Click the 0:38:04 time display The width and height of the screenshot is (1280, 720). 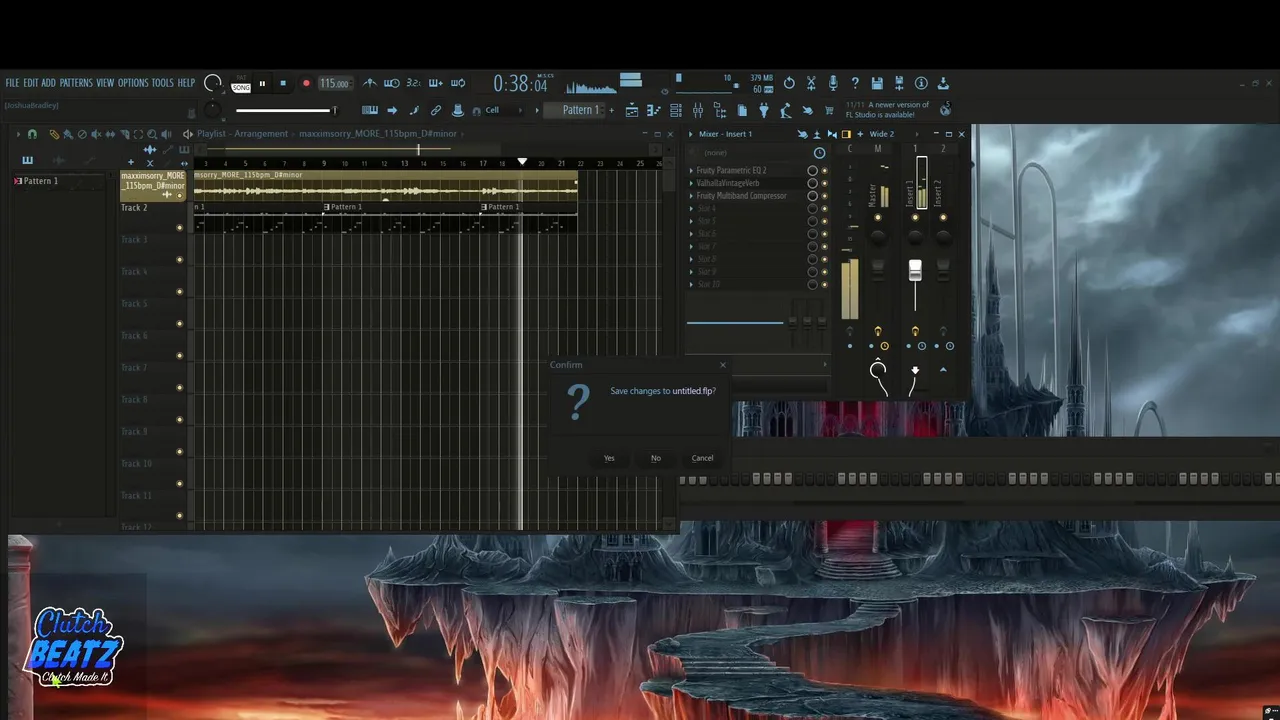click(x=520, y=85)
